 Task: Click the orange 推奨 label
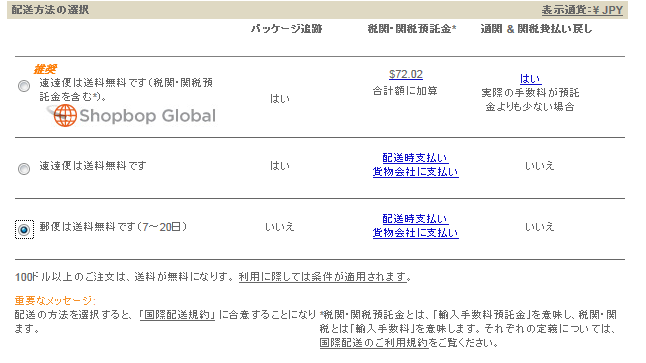[45, 69]
